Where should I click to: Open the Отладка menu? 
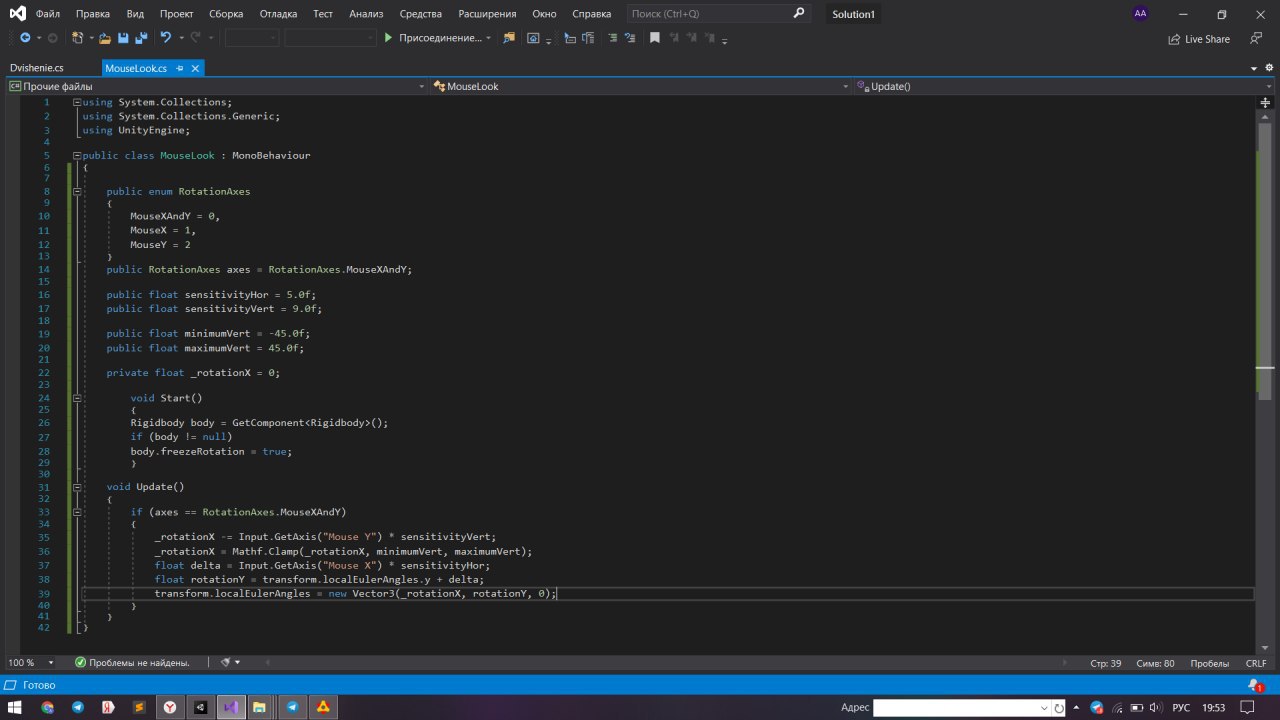click(278, 14)
